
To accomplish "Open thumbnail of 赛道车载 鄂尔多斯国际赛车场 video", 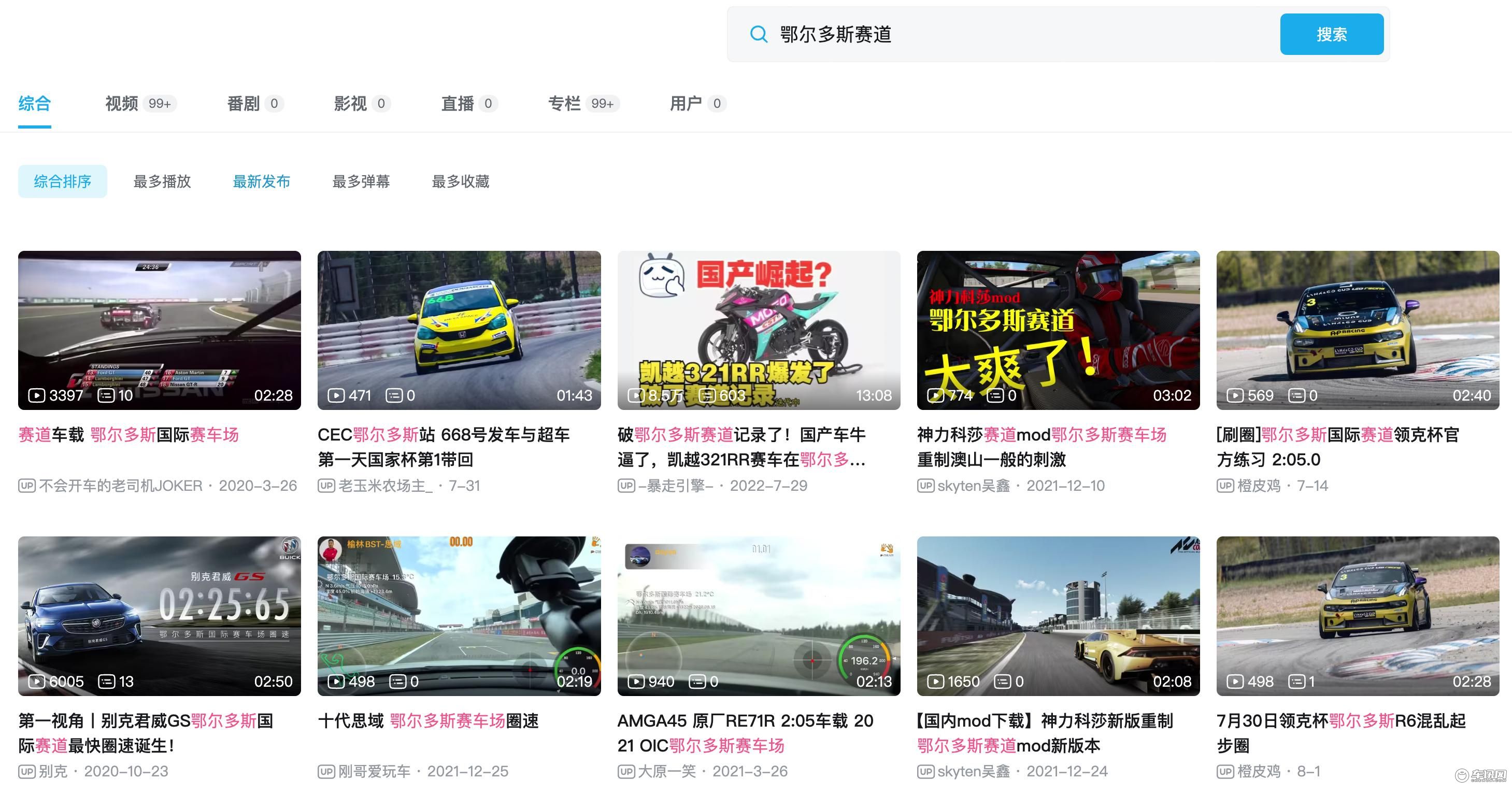I will click(x=160, y=330).
